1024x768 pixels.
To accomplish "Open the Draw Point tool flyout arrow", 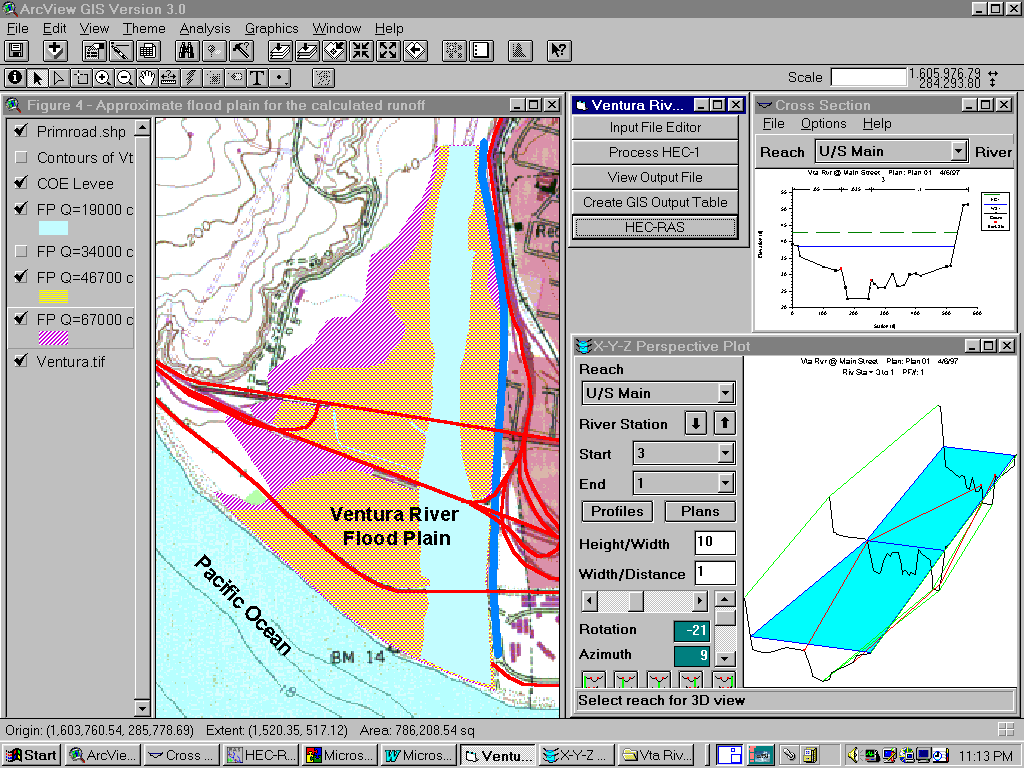I will (x=287, y=84).
